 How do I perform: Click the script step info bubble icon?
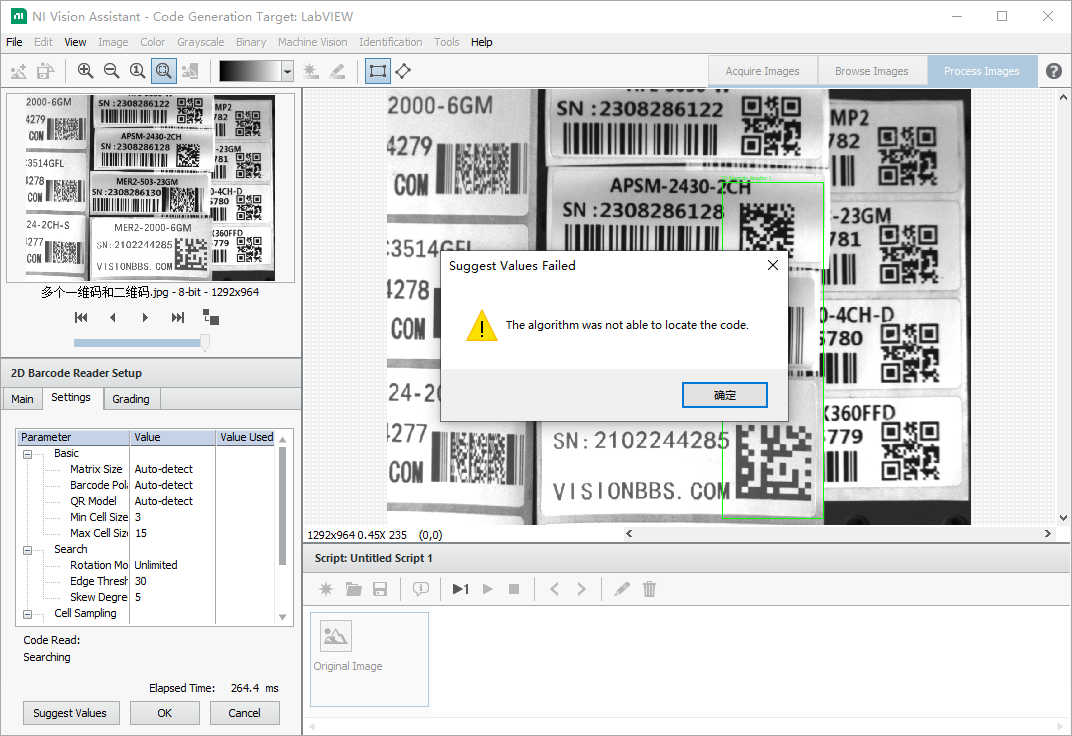420,589
